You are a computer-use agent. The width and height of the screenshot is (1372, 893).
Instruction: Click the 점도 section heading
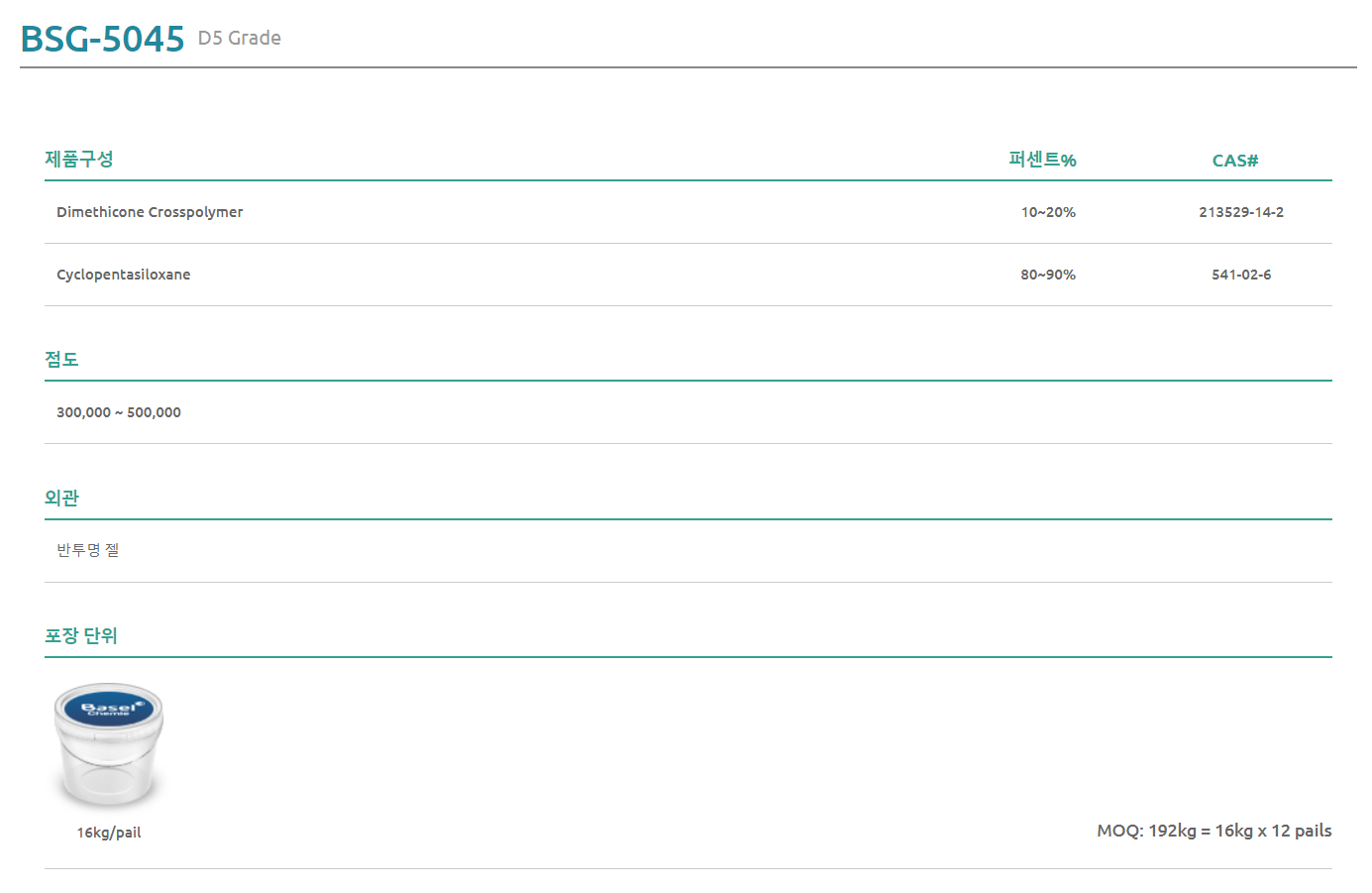61,359
